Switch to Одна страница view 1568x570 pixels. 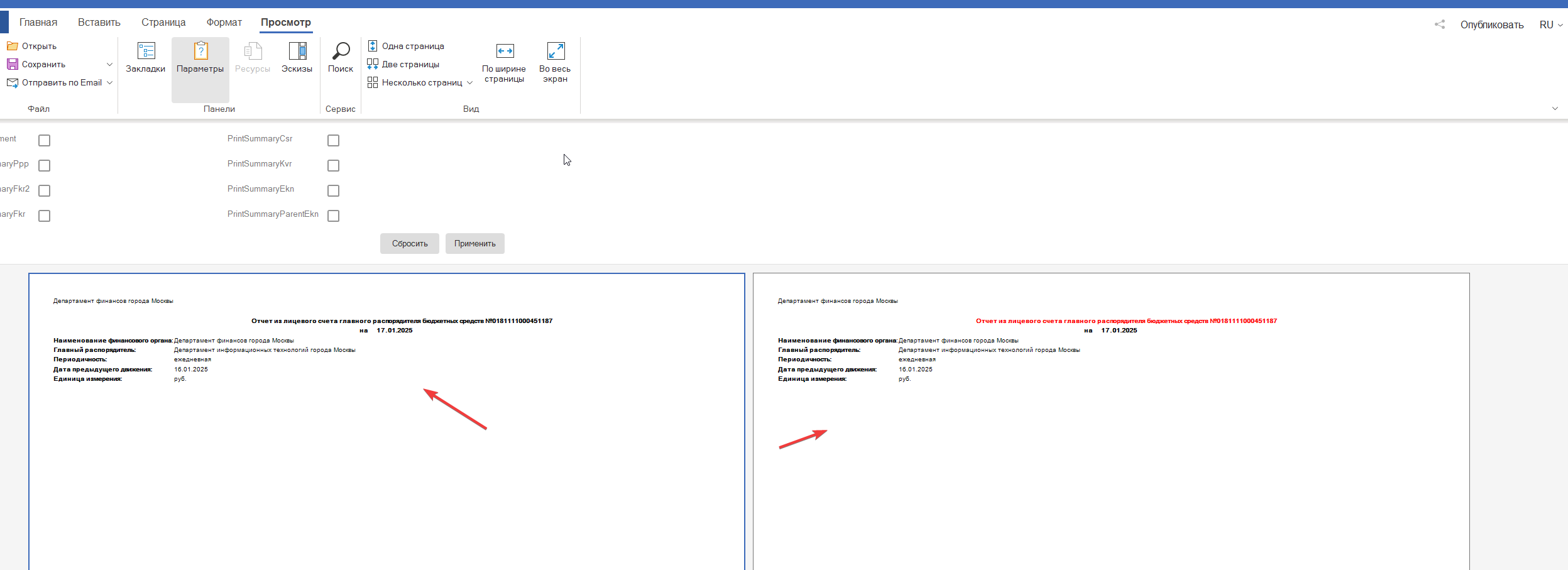(x=406, y=46)
